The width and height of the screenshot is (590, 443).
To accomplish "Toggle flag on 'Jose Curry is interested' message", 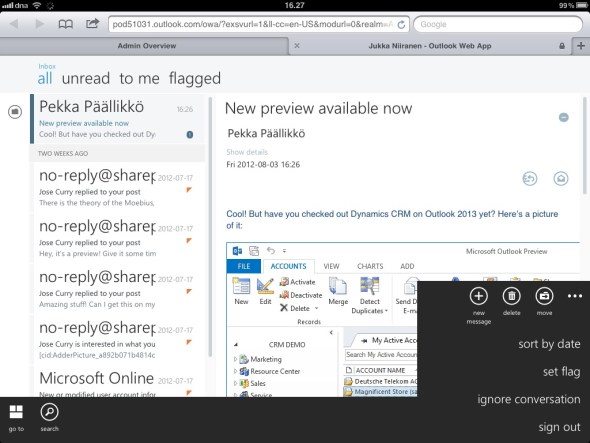I will point(189,342).
